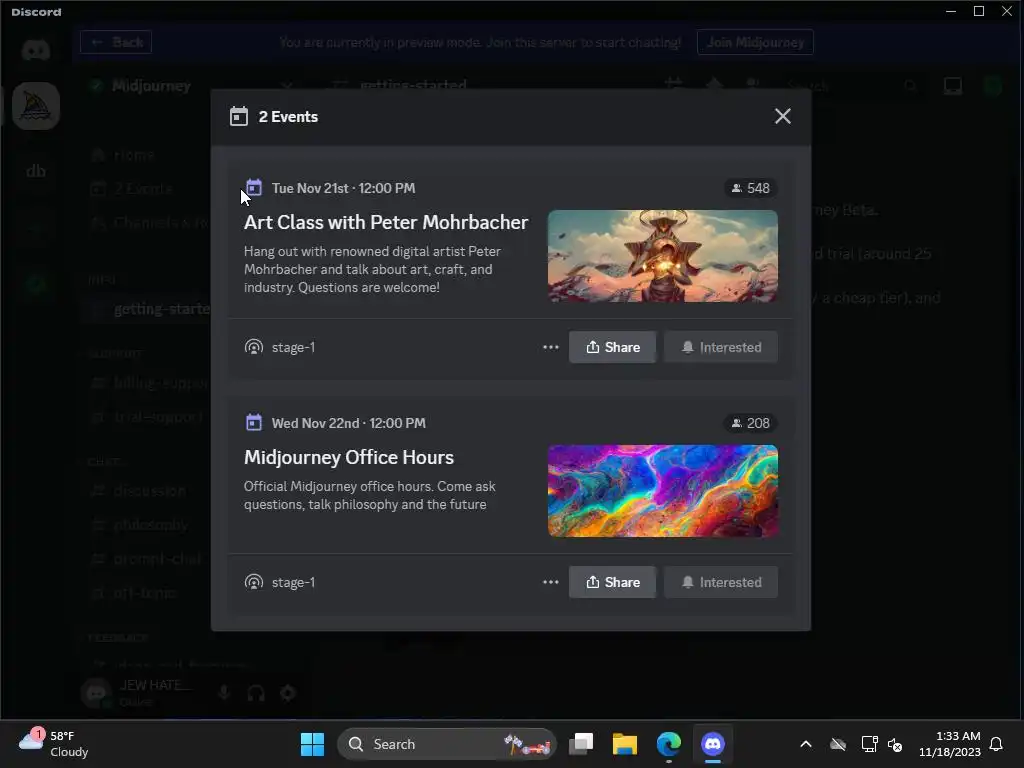Viewport: 1024px width, 768px height.
Task: Mark Interested for Midjourney Office Hours
Action: click(721, 582)
